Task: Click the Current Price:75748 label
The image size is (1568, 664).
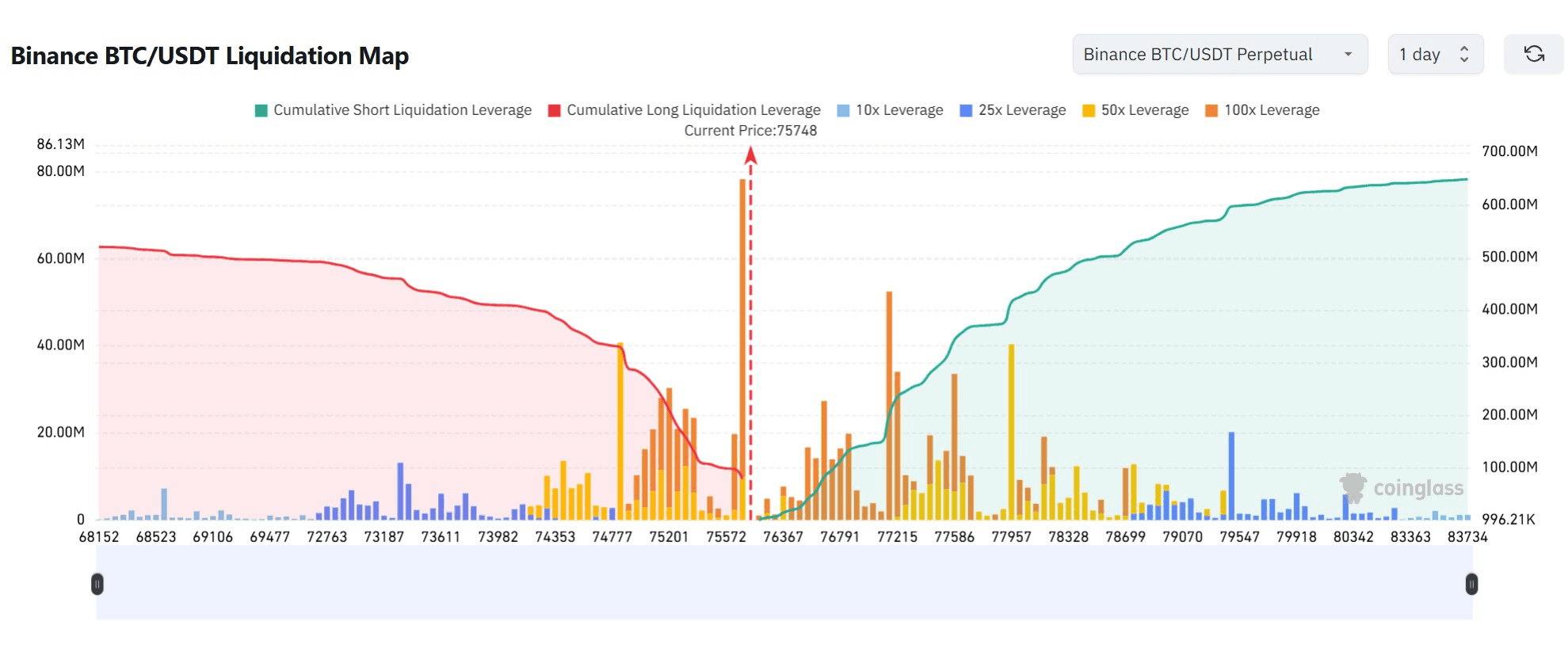Action: tap(750, 131)
